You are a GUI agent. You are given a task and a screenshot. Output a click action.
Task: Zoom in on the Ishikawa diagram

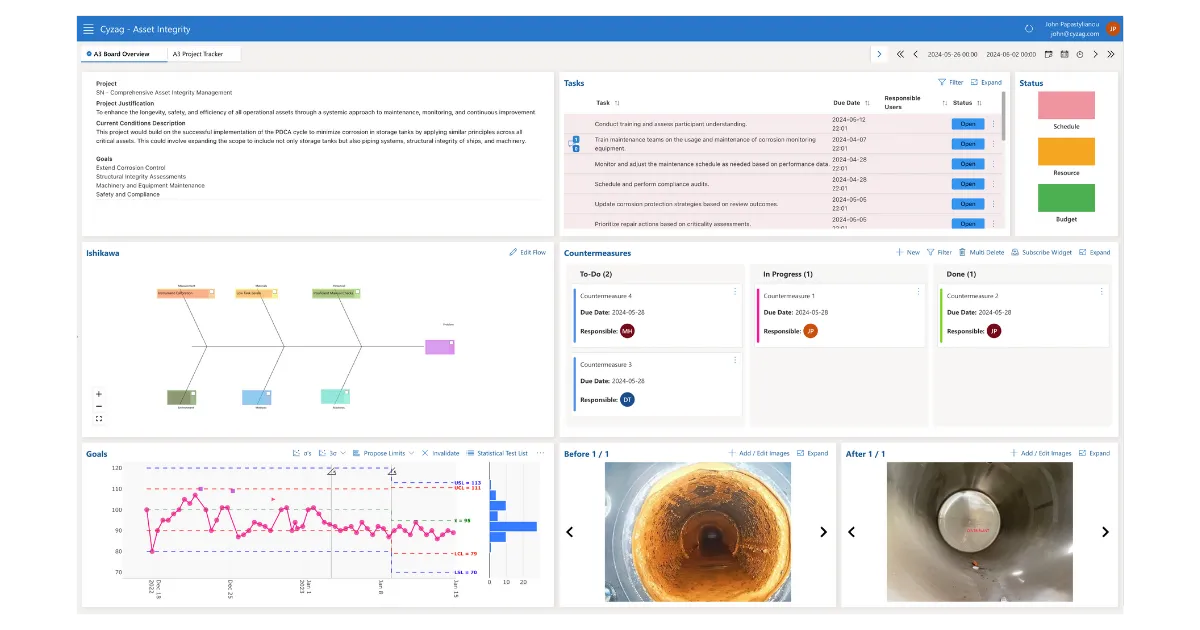click(99, 394)
